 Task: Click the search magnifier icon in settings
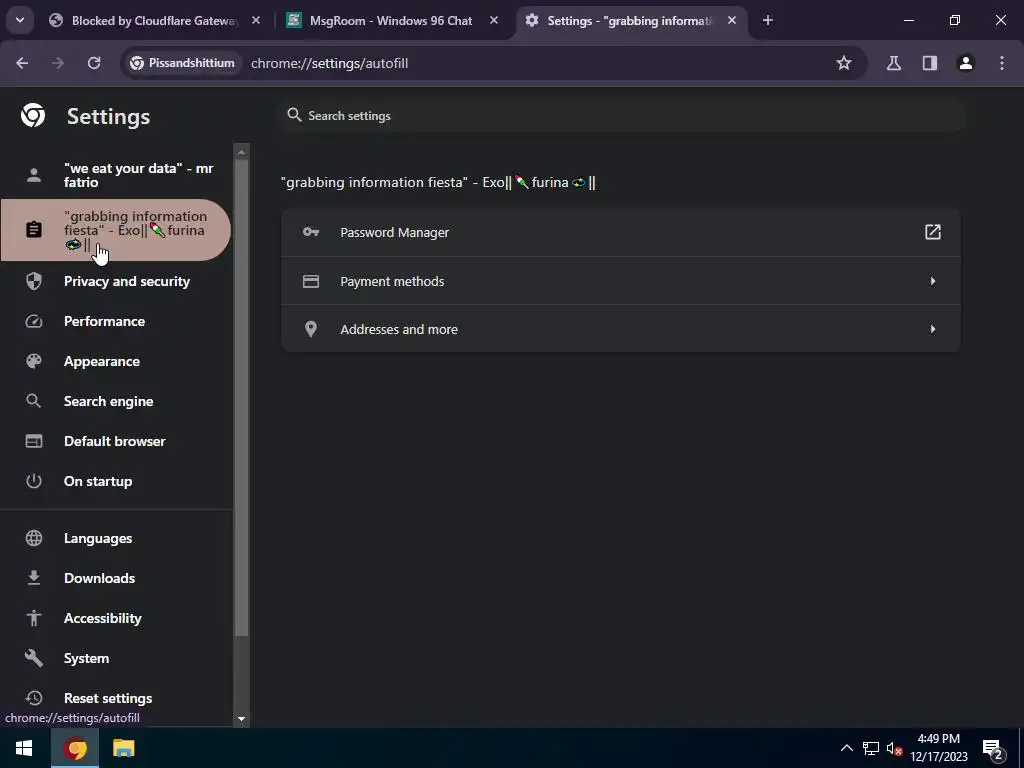tap(295, 115)
